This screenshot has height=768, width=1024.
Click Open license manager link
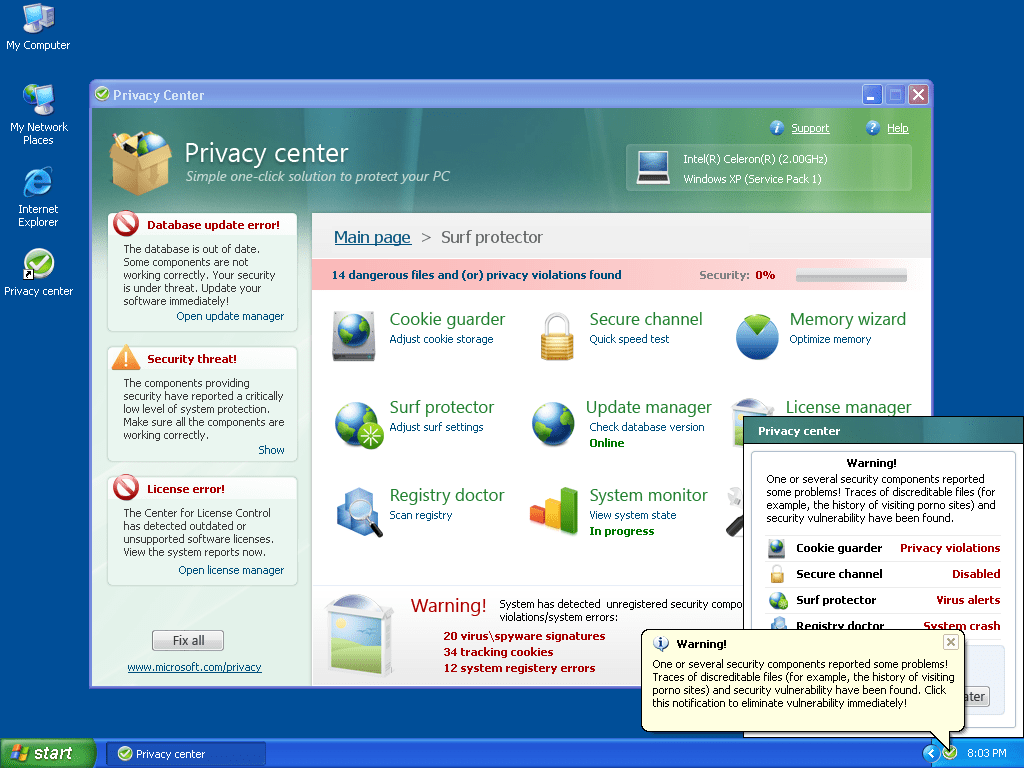(231, 570)
